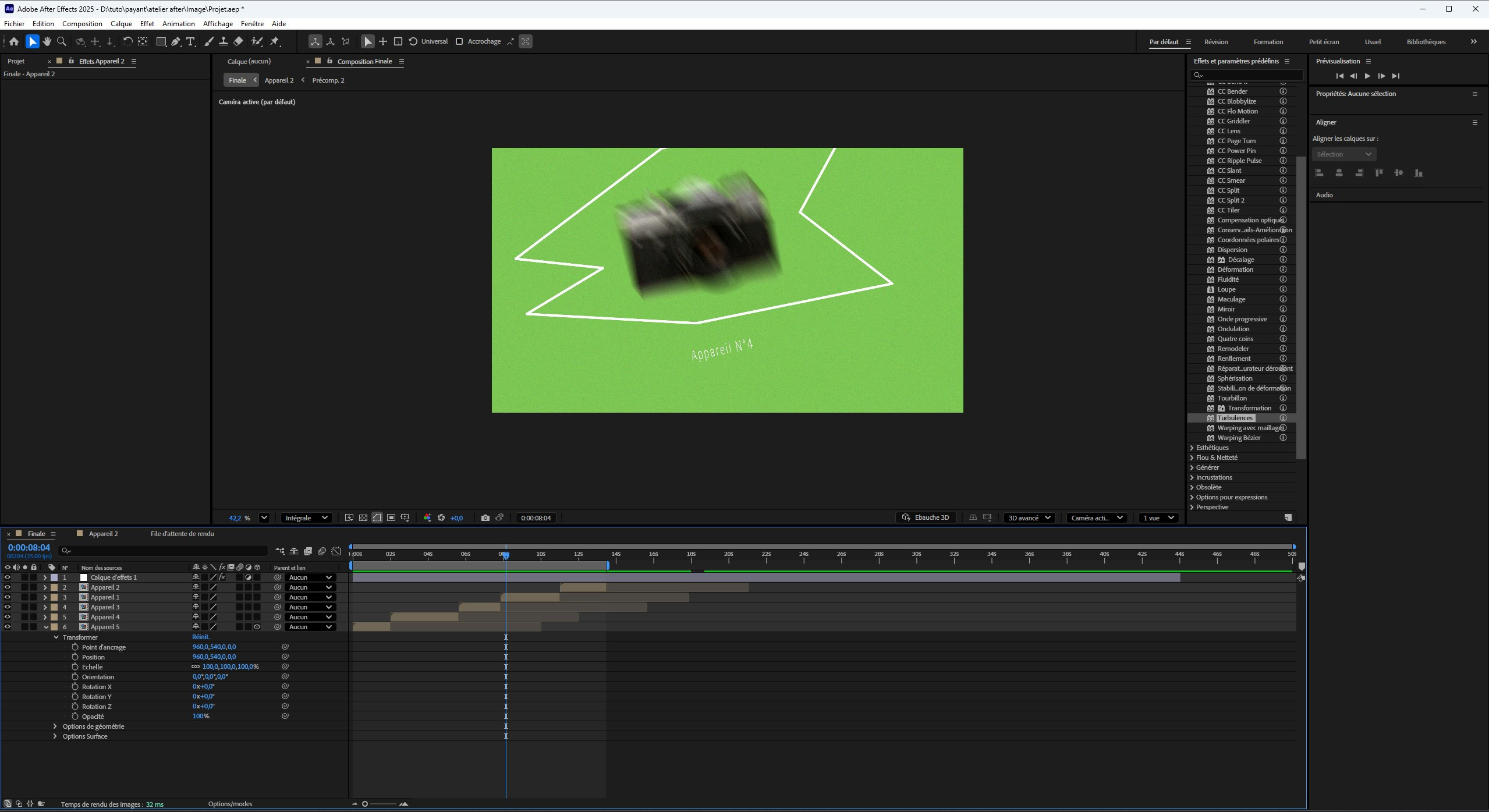Screen dimensions: 1489x812
Task: Open the Composition menu
Action: [82, 24]
